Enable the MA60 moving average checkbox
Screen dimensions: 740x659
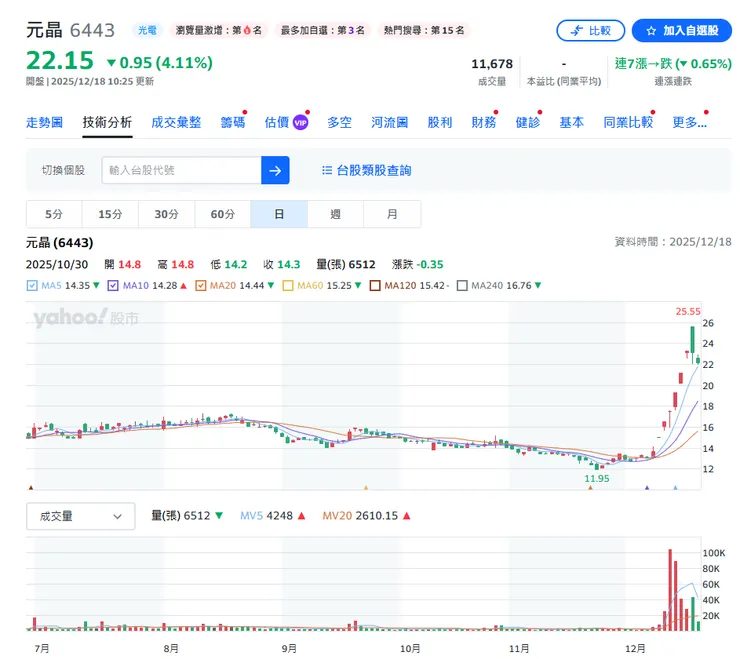click(x=287, y=286)
